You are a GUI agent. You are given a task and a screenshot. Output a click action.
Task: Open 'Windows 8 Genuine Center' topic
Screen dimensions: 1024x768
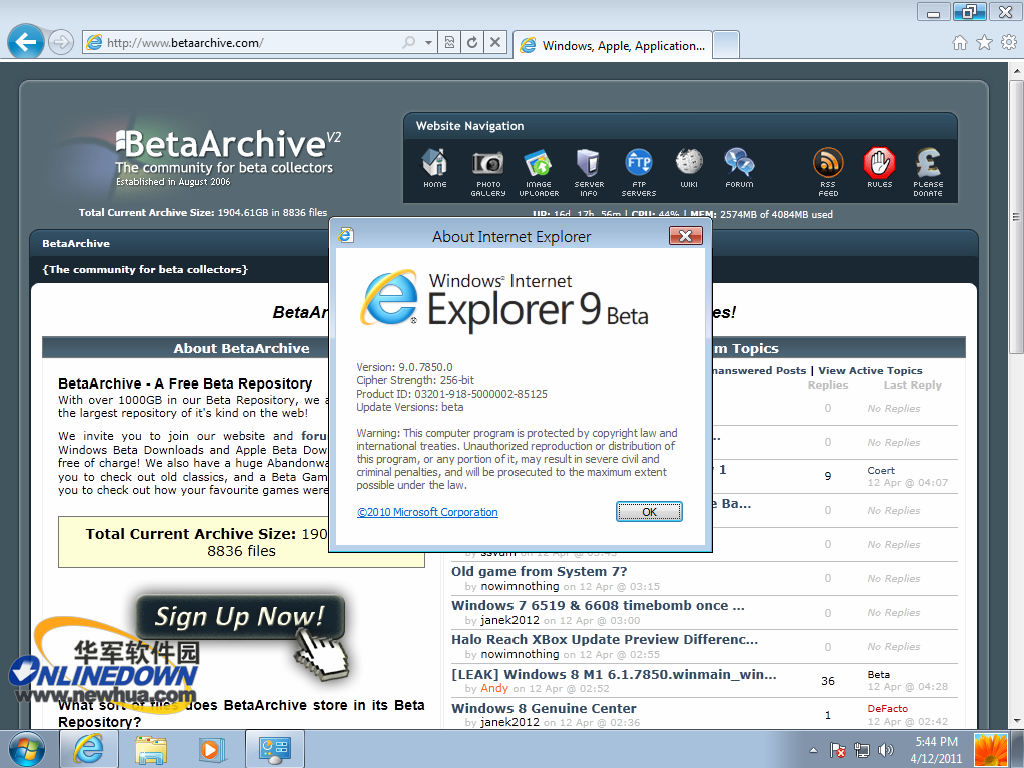(543, 708)
